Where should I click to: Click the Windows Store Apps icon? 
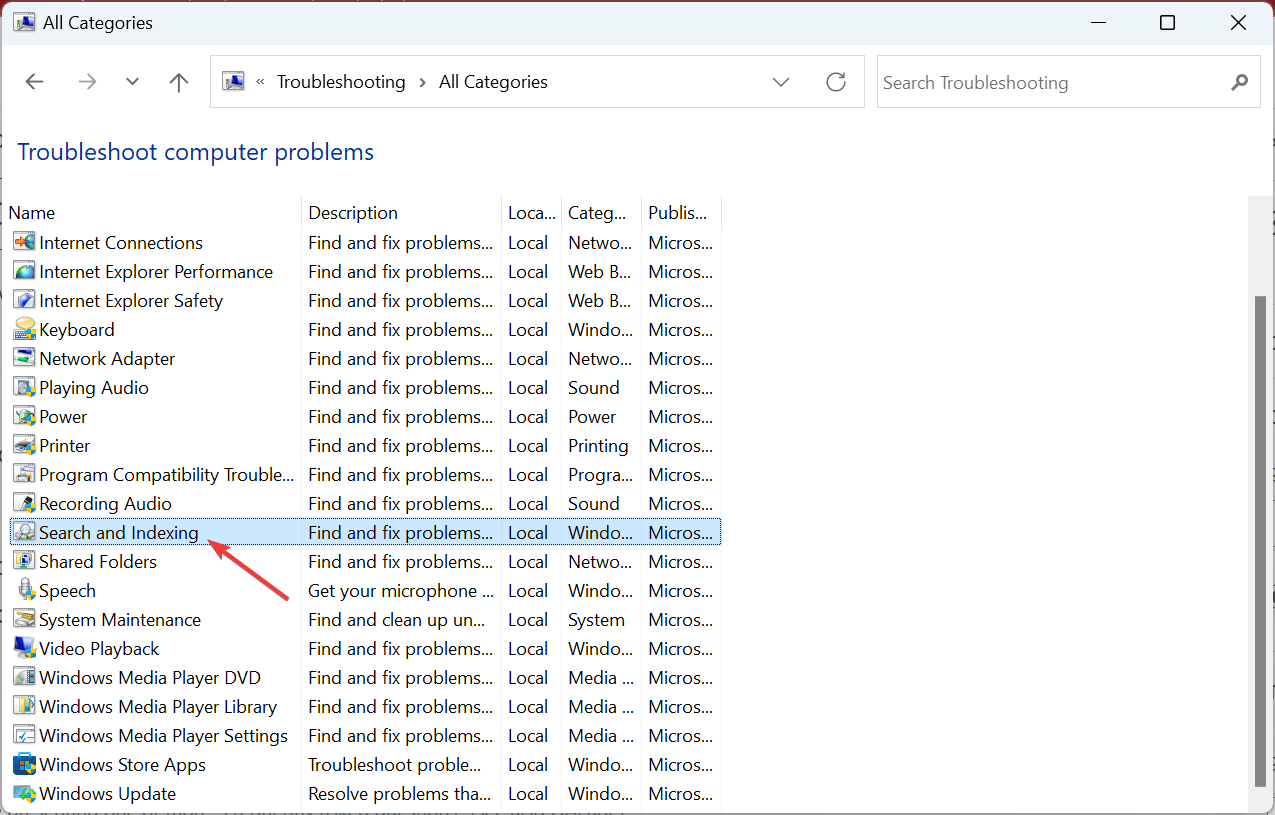coord(24,764)
